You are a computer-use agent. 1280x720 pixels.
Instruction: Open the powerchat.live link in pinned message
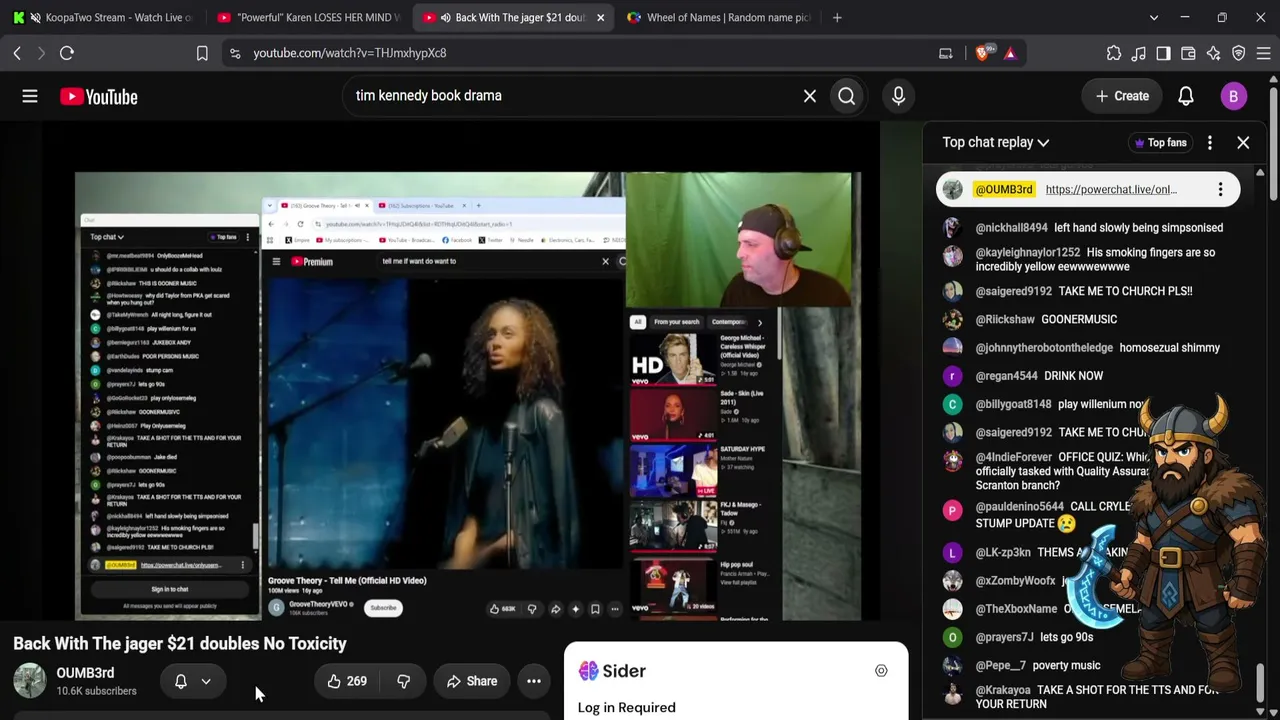pos(1111,190)
